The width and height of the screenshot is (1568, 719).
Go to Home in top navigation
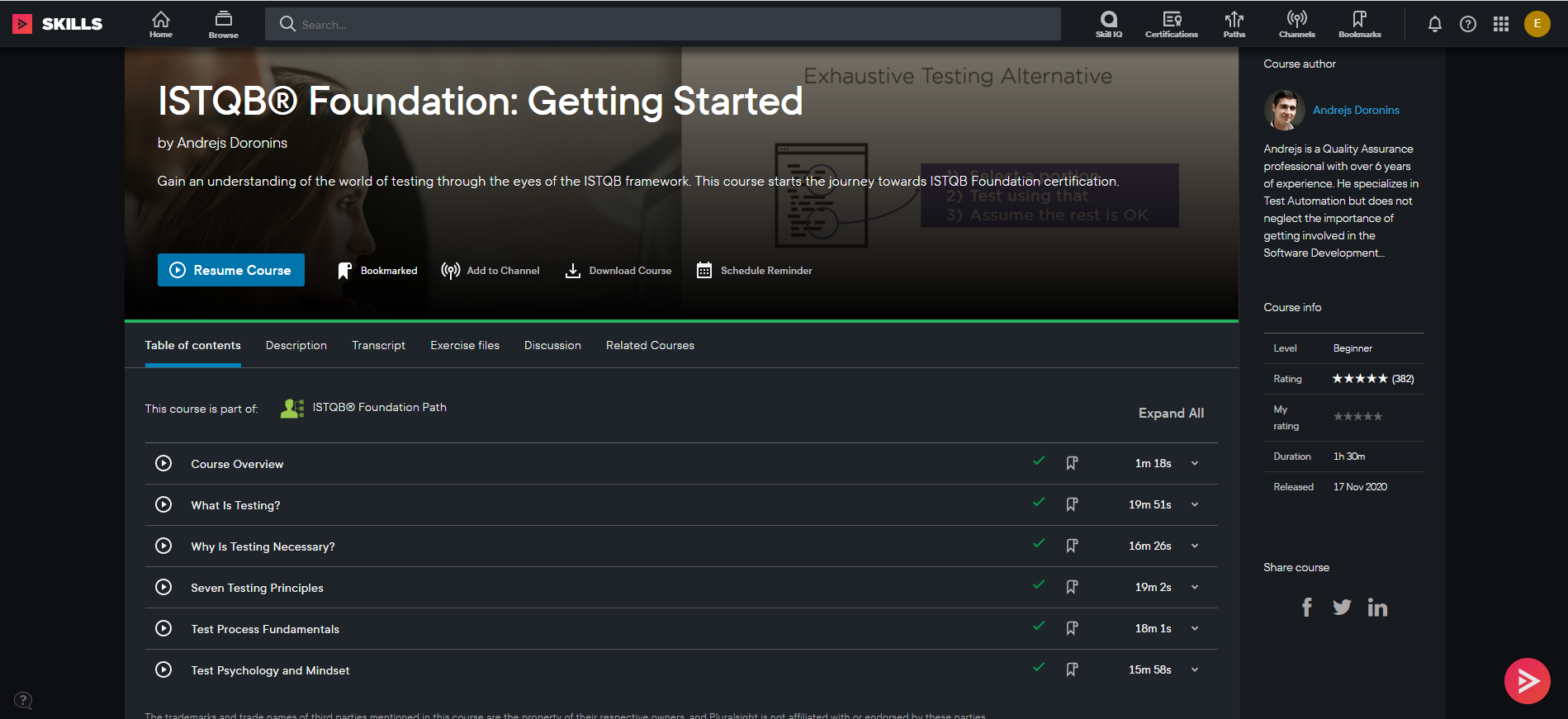(x=161, y=24)
